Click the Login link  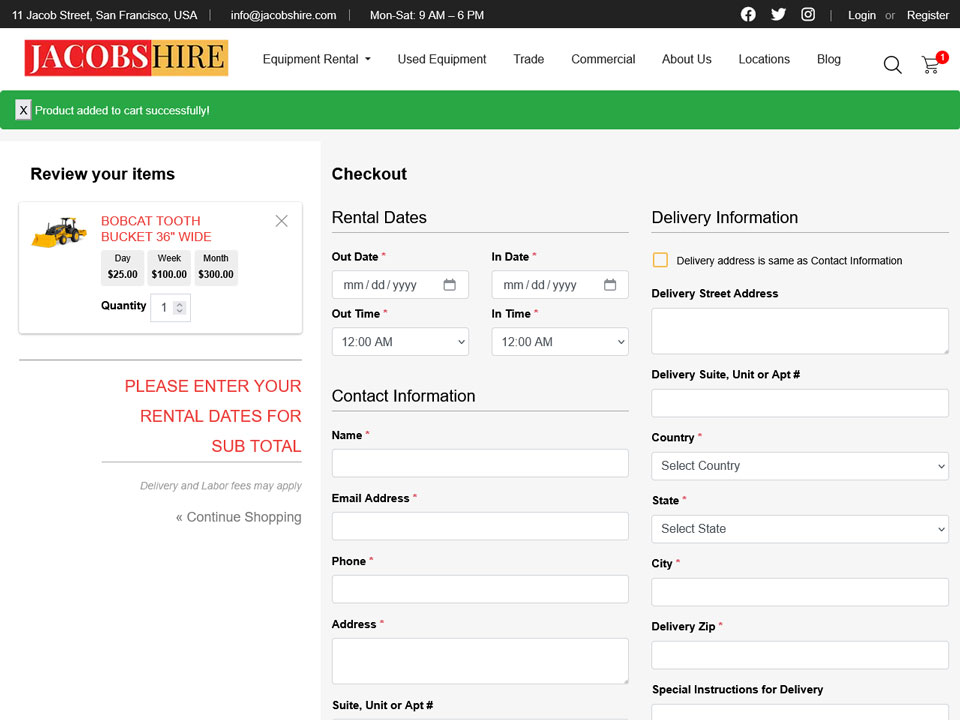tap(861, 15)
